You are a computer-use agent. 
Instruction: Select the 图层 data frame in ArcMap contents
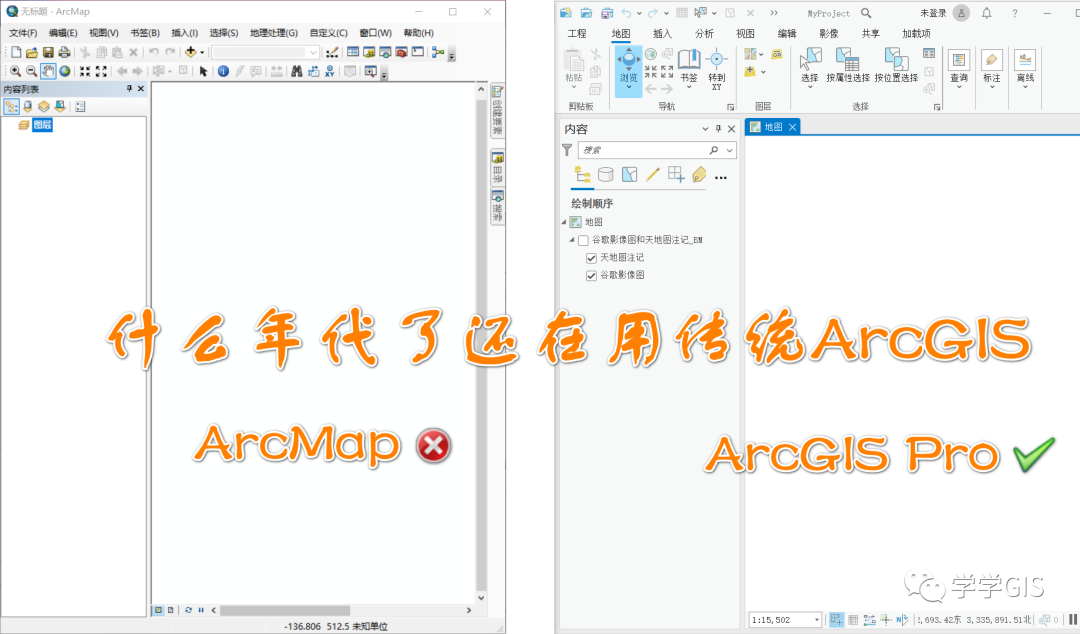click(42, 125)
